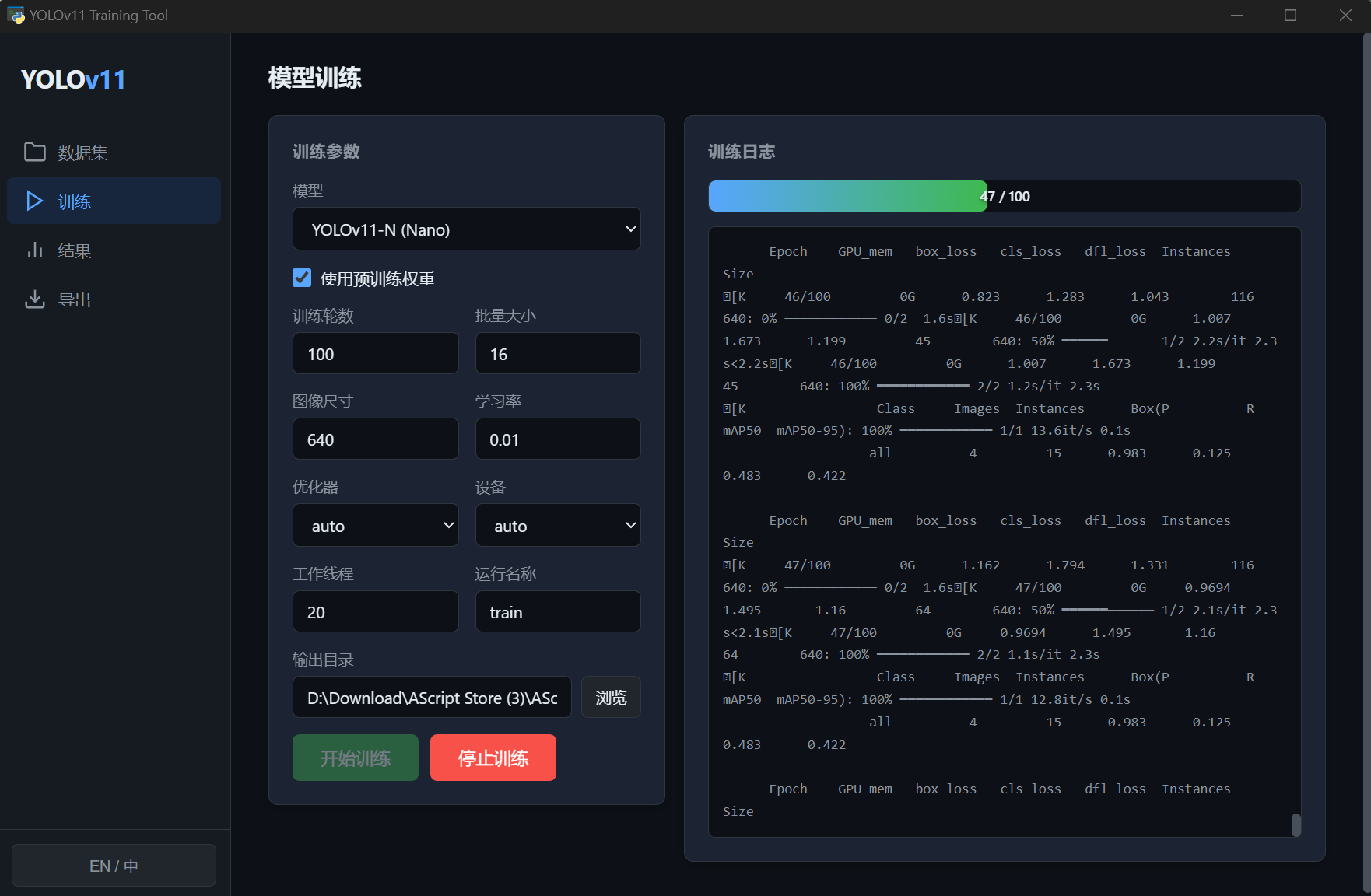Viewport: 1371px width, 896px height.
Task: Click the Python app icon in title bar
Action: tap(16, 16)
